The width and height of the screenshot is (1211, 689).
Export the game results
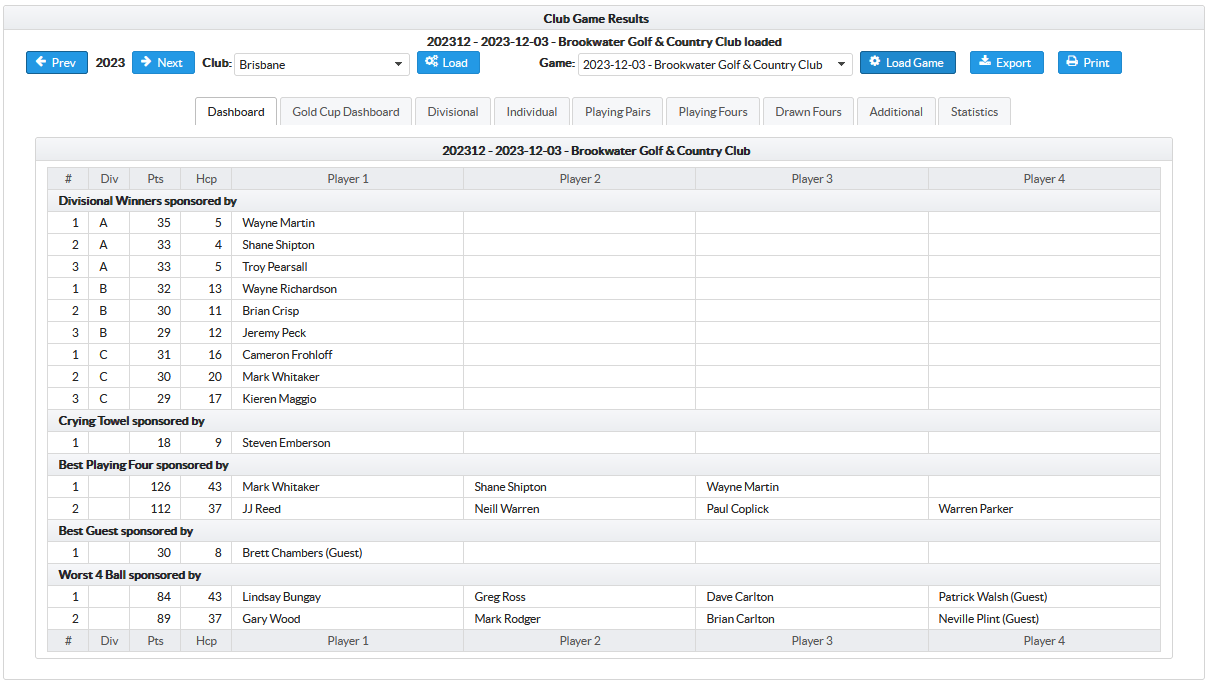click(x=1006, y=63)
